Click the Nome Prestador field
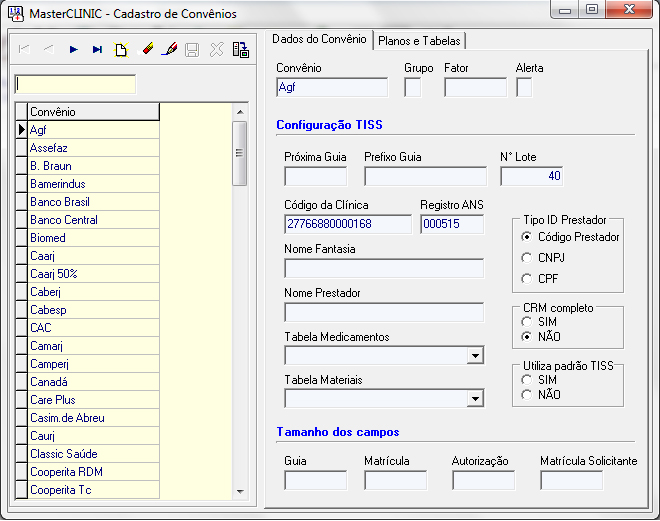Image resolution: width=660 pixels, height=521 pixels. point(384,312)
